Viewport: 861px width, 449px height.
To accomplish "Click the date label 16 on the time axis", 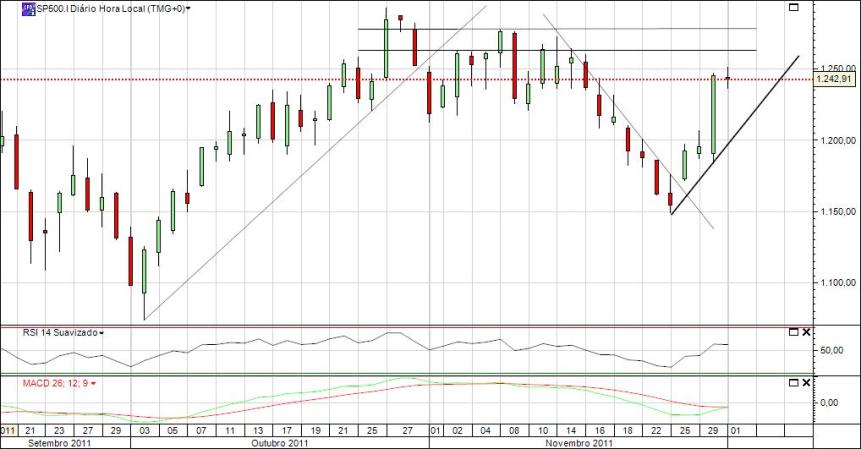I will coord(600,431).
